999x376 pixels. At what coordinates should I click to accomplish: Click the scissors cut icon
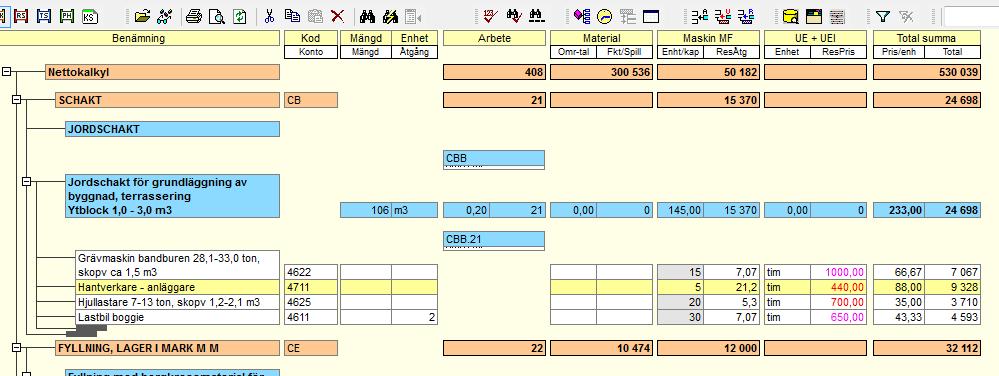click(x=270, y=17)
